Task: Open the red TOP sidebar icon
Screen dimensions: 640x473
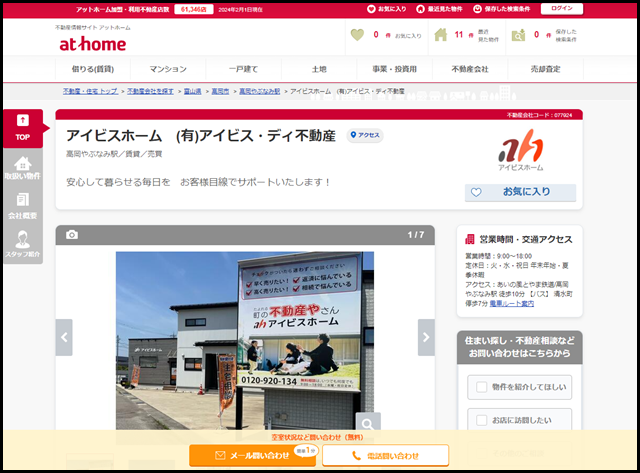Action: 23,128
